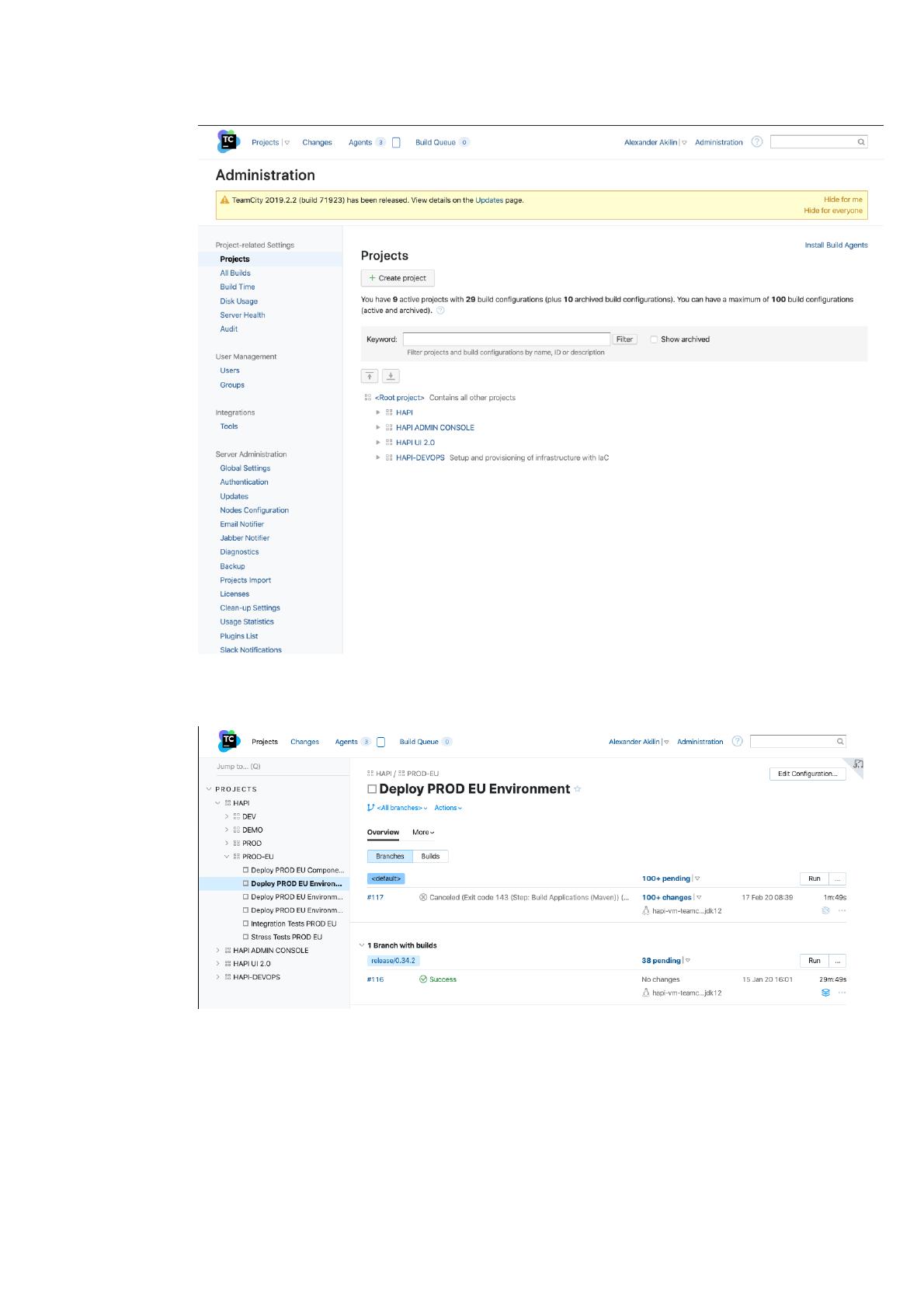Open All branches dropdown
924x1308 pixels.
coord(402,808)
